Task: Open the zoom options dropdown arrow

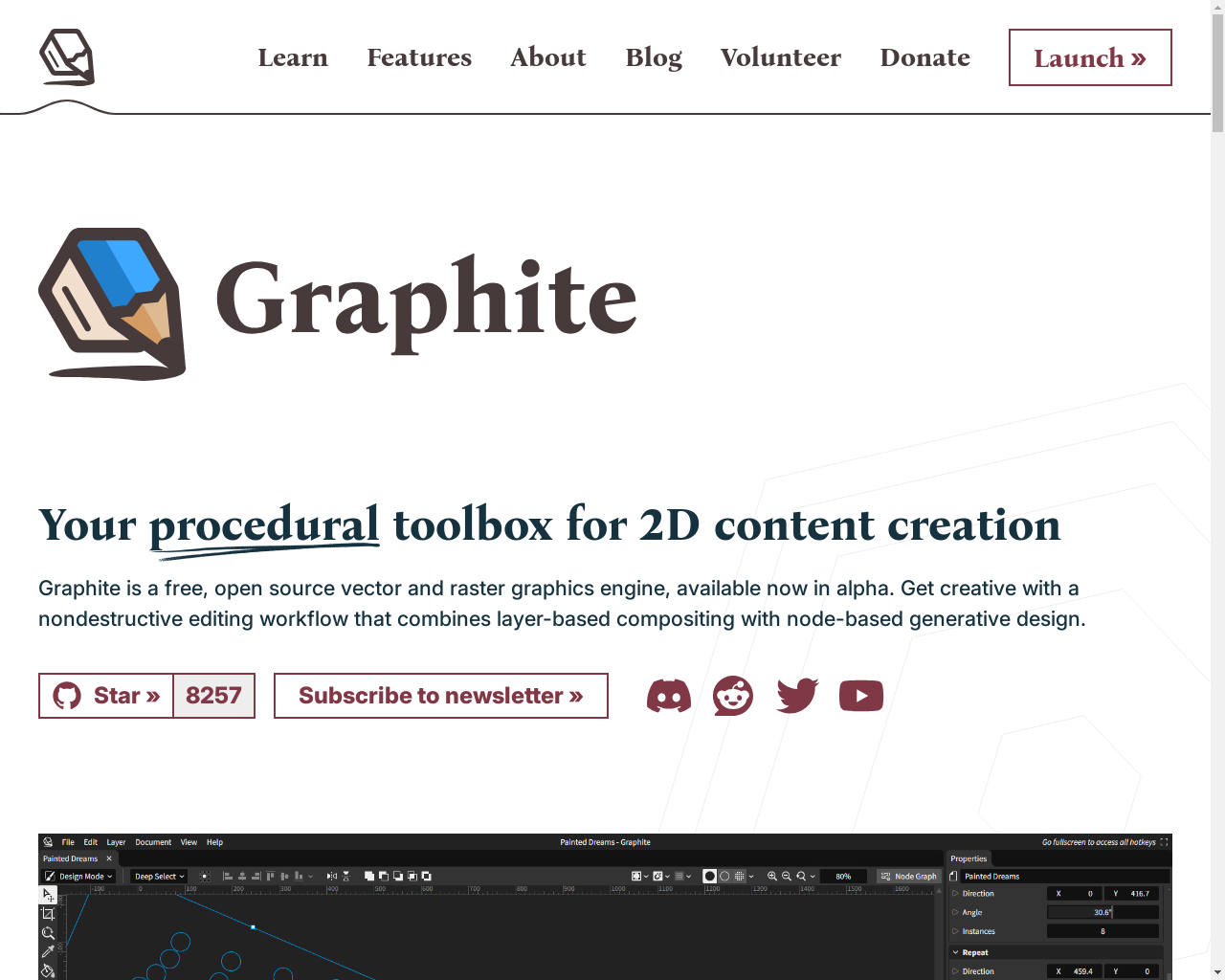Action: click(813, 876)
